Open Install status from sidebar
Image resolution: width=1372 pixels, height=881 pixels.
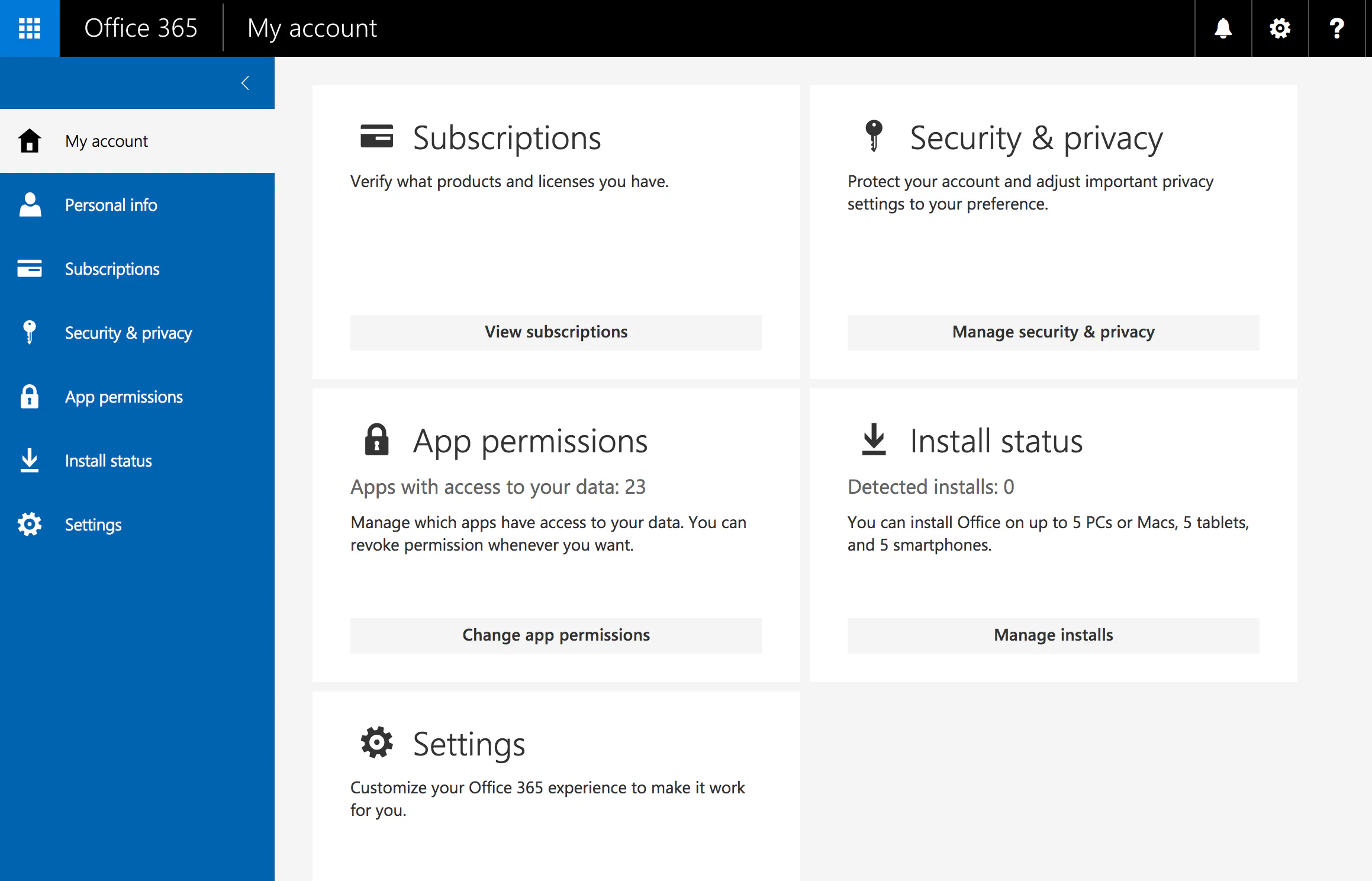coord(137,461)
